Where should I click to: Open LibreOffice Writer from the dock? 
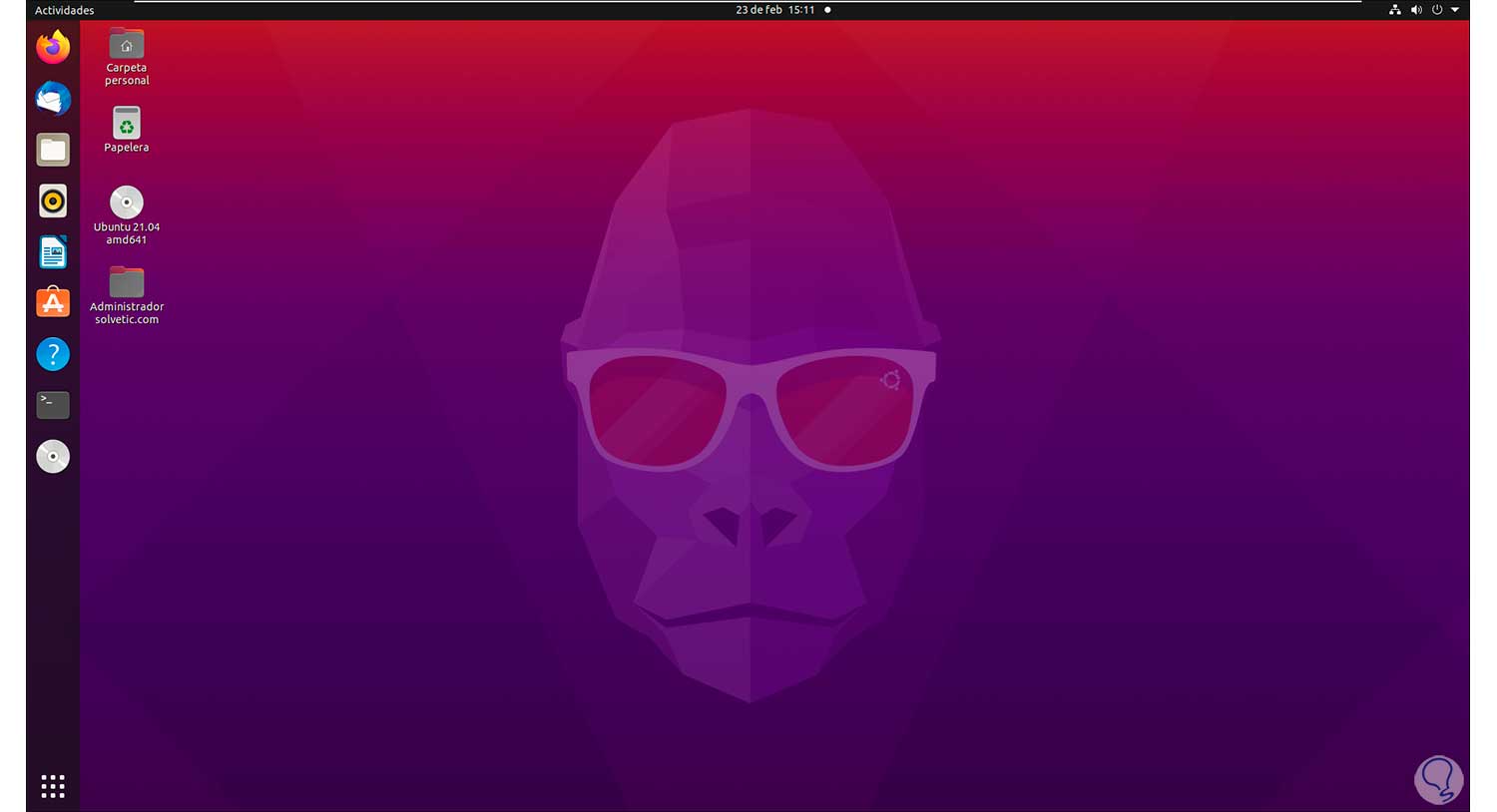53,252
